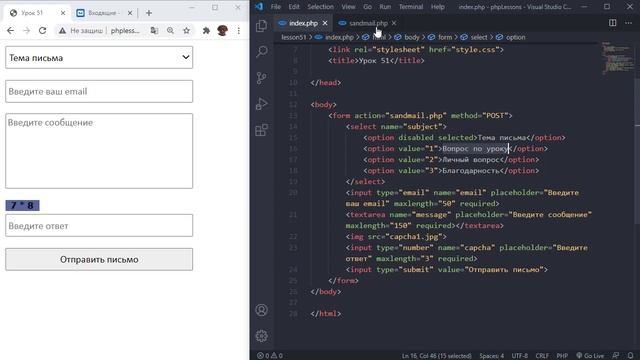Click the Введите ответ captcha field

click(x=99, y=225)
